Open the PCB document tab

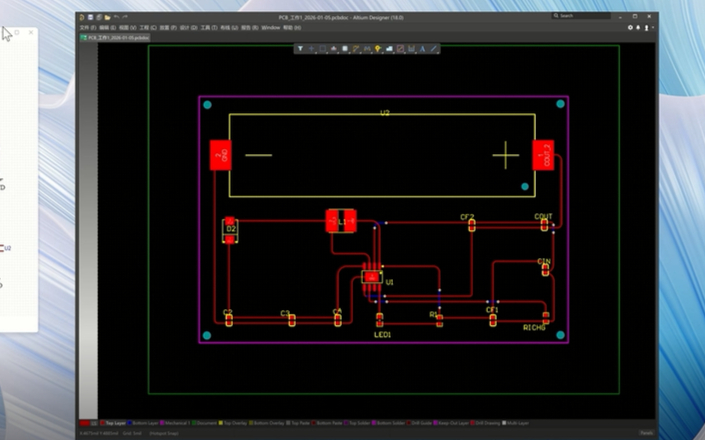112,37
